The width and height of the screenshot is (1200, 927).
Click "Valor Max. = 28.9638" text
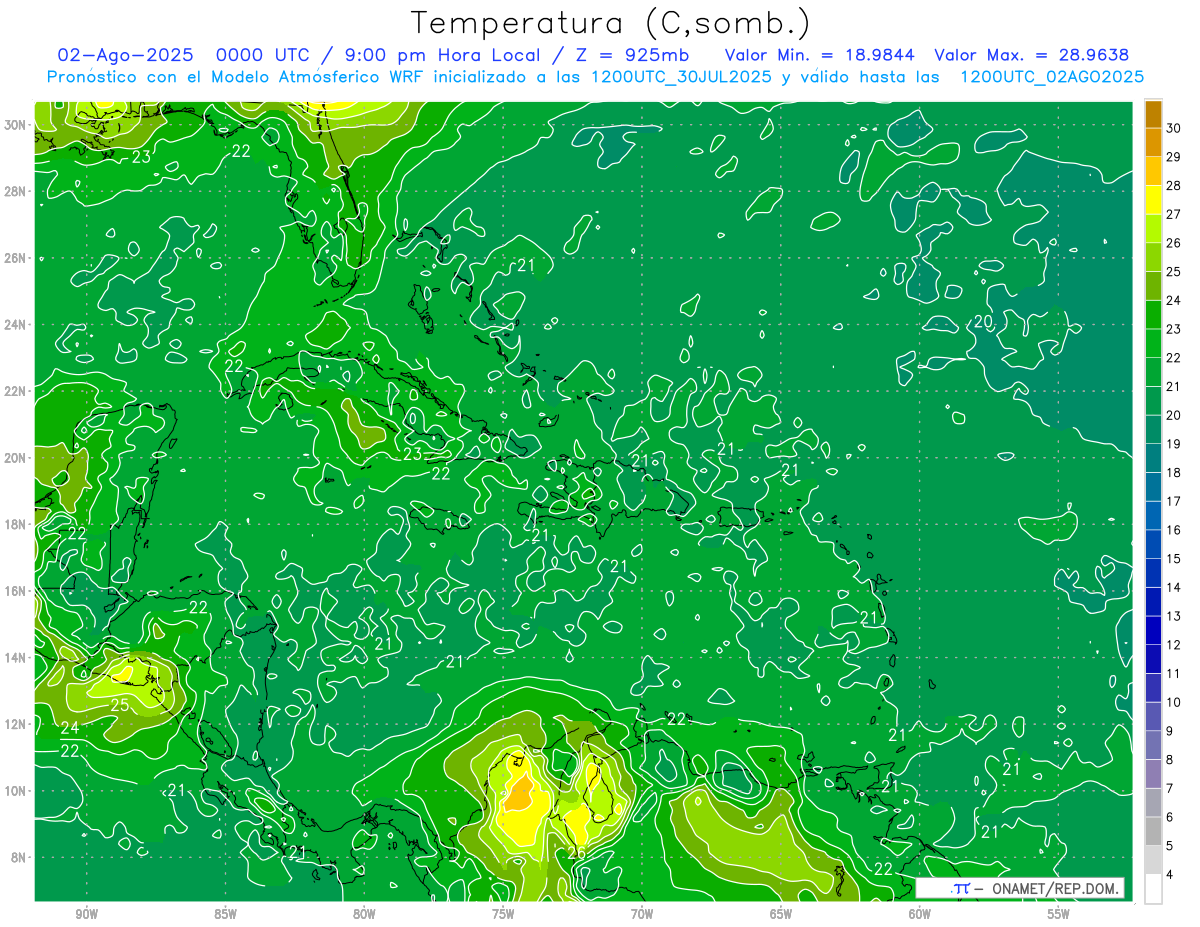tap(1032, 55)
